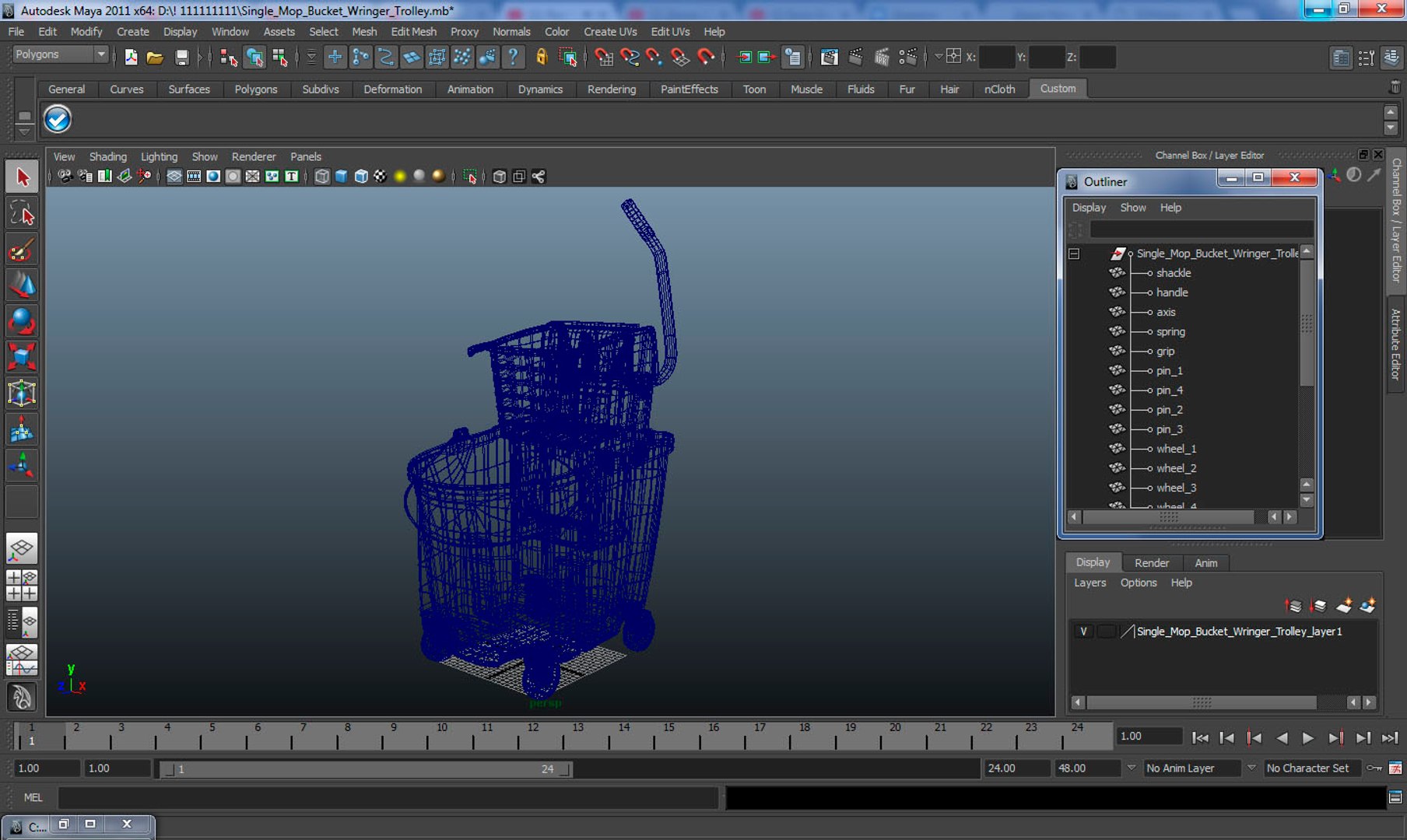This screenshot has width=1407, height=840.
Task: Click the blue checkmark shelf icon
Action: 58,119
